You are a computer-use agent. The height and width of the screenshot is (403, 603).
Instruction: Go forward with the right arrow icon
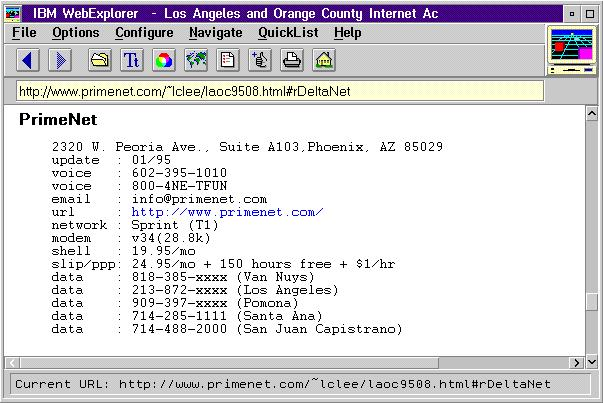pyautogui.click(x=60, y=60)
